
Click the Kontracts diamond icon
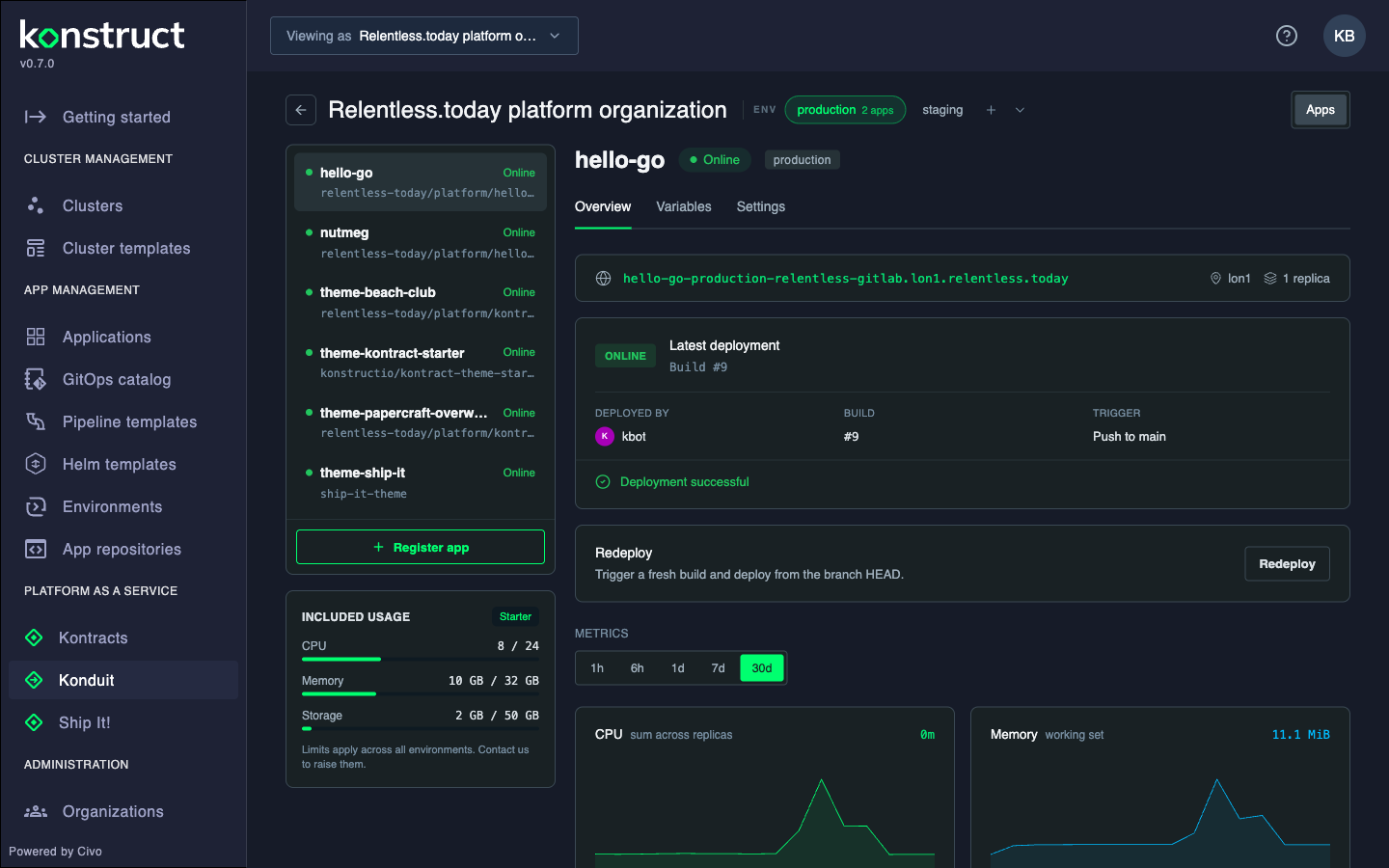coord(34,637)
